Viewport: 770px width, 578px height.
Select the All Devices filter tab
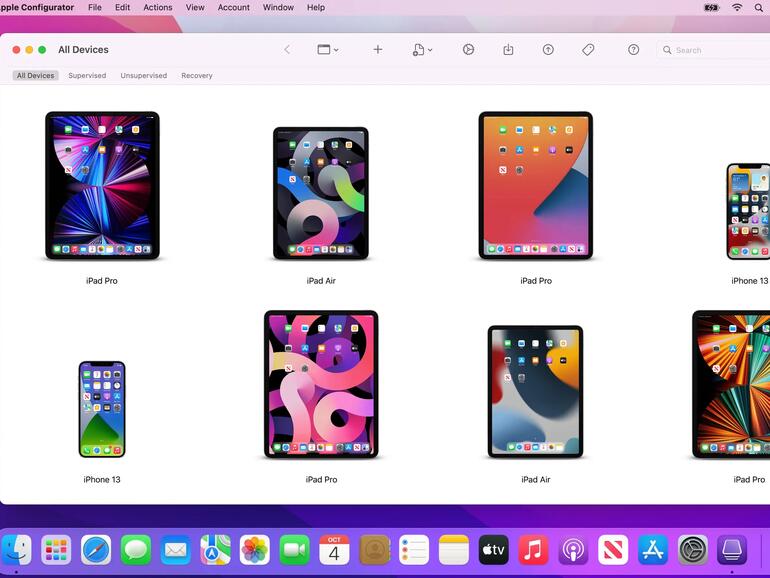point(35,76)
